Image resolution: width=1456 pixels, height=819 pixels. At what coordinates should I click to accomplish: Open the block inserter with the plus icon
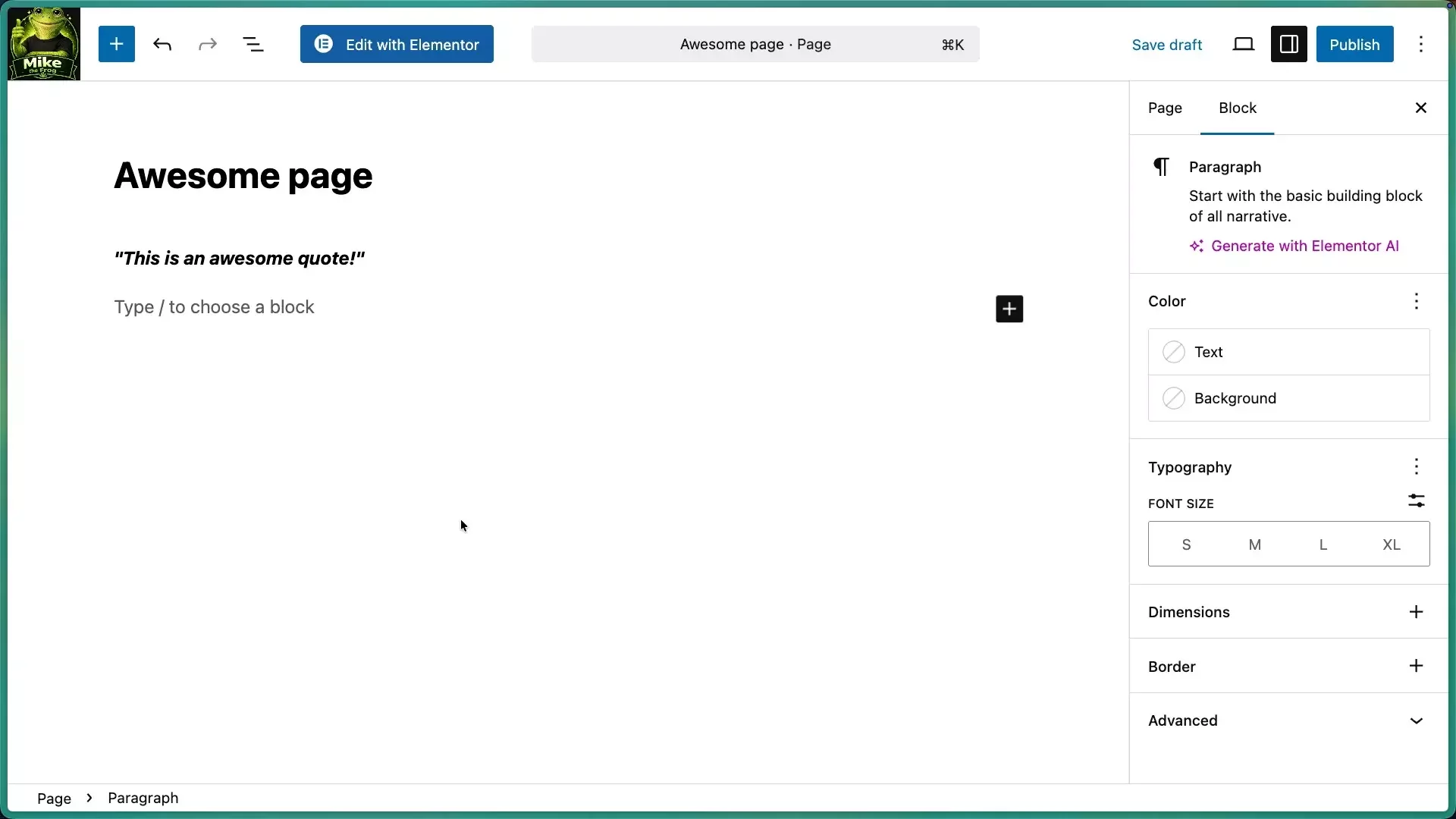(x=116, y=44)
